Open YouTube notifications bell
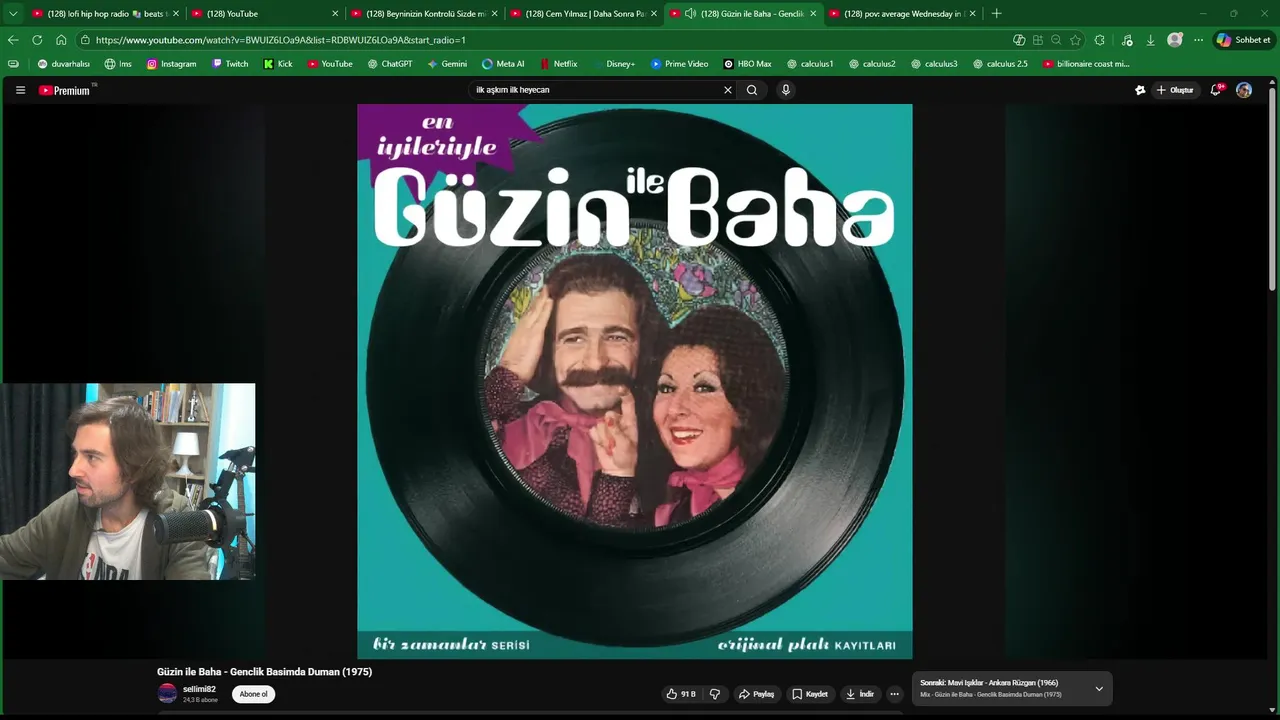Viewport: 1280px width, 720px height. 1216,90
